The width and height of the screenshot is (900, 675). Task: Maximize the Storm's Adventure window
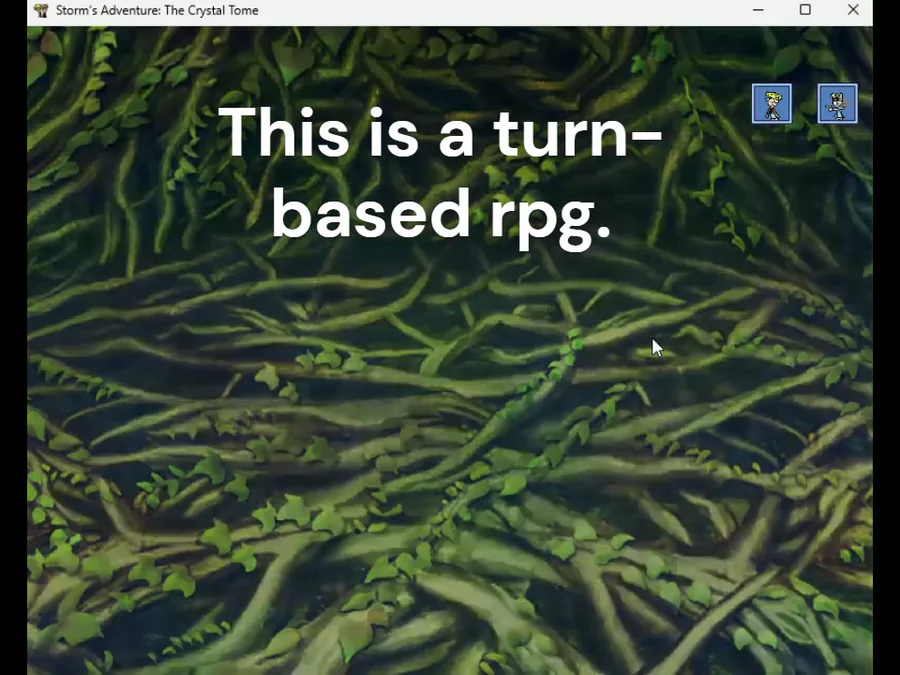tap(805, 10)
